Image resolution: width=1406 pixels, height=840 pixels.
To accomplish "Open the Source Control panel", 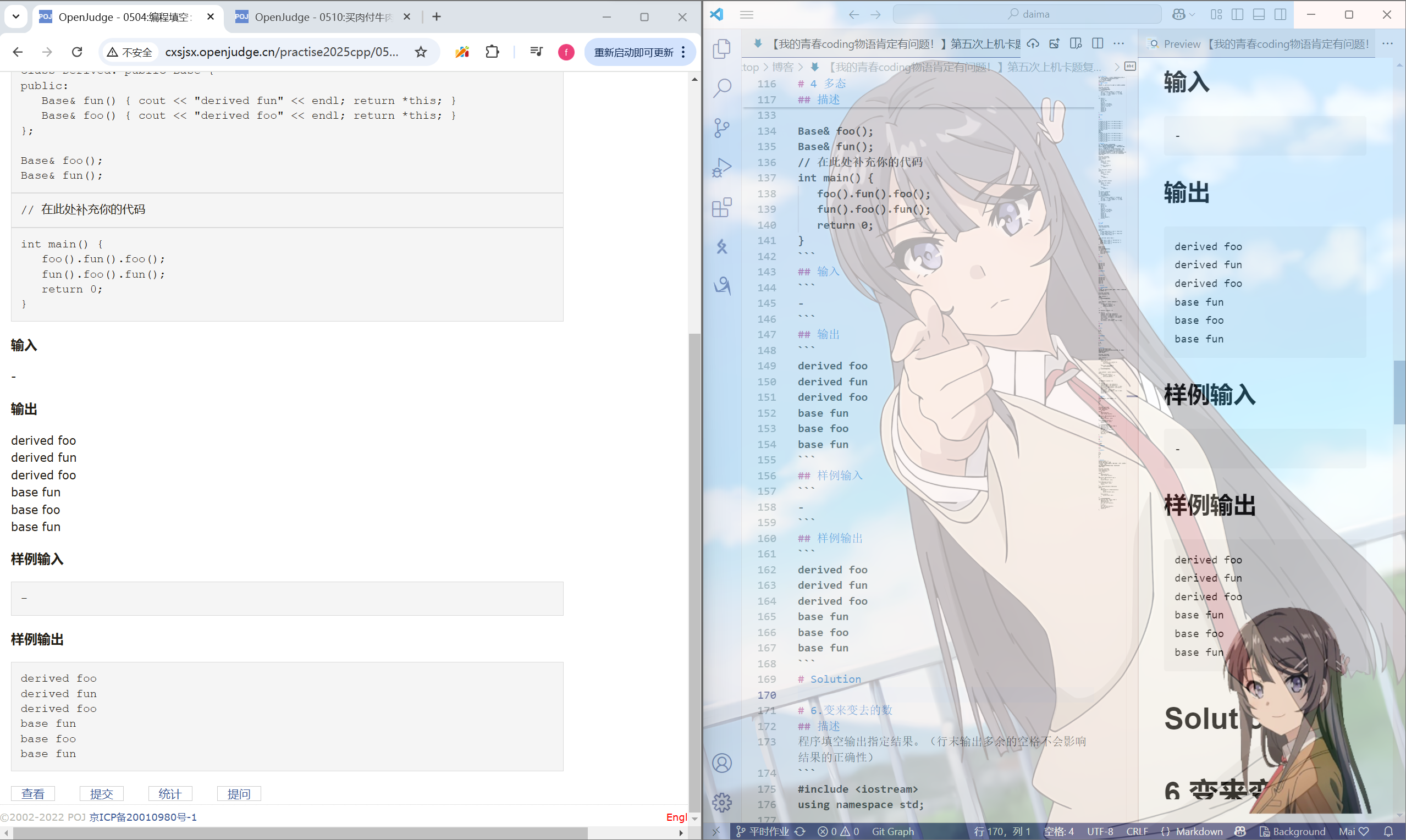I will pyautogui.click(x=722, y=128).
